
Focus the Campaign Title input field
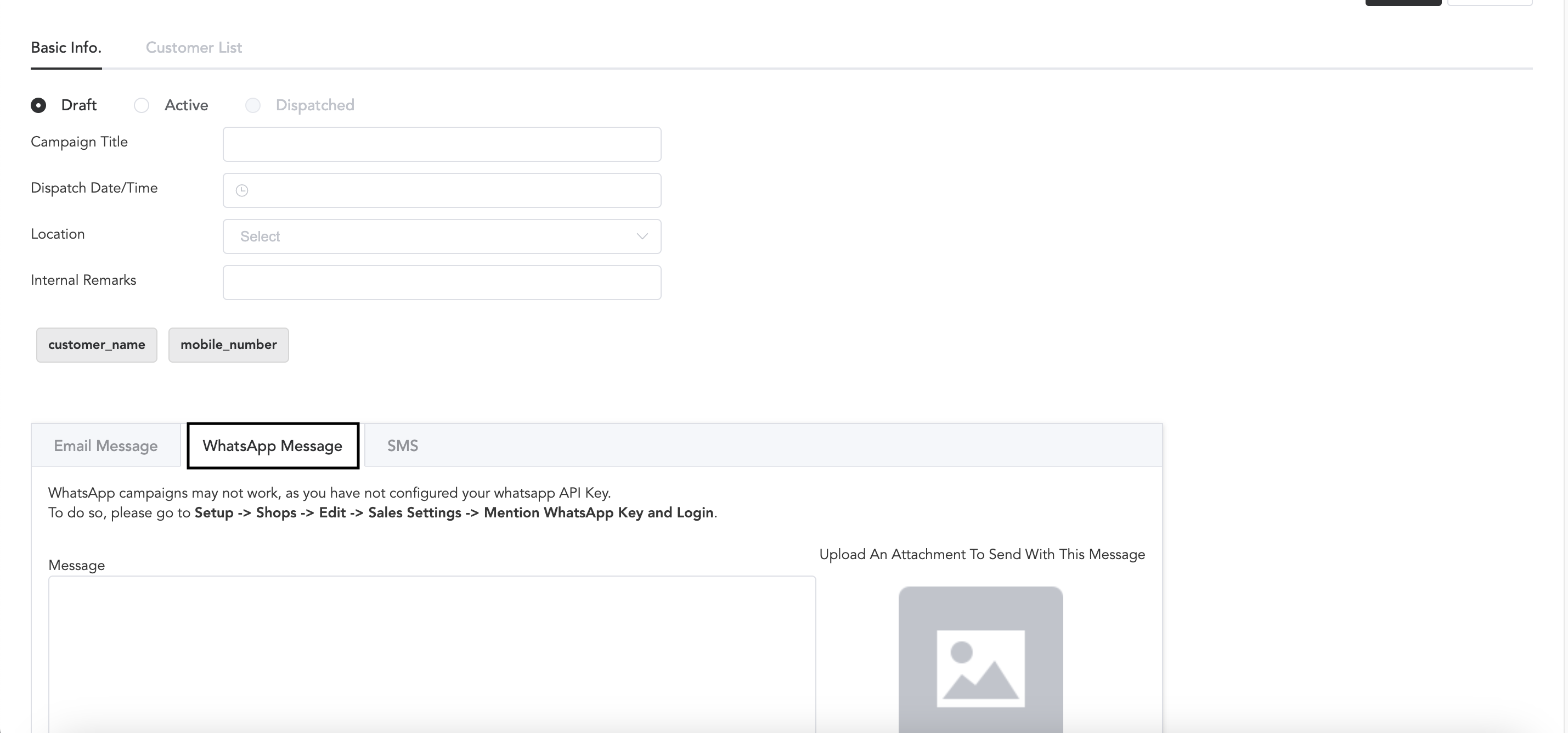(x=441, y=144)
